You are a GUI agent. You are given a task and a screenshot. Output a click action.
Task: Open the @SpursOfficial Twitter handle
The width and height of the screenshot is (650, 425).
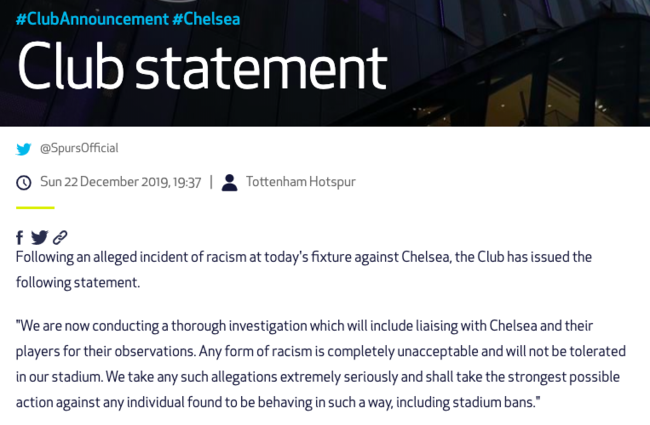[x=79, y=148]
